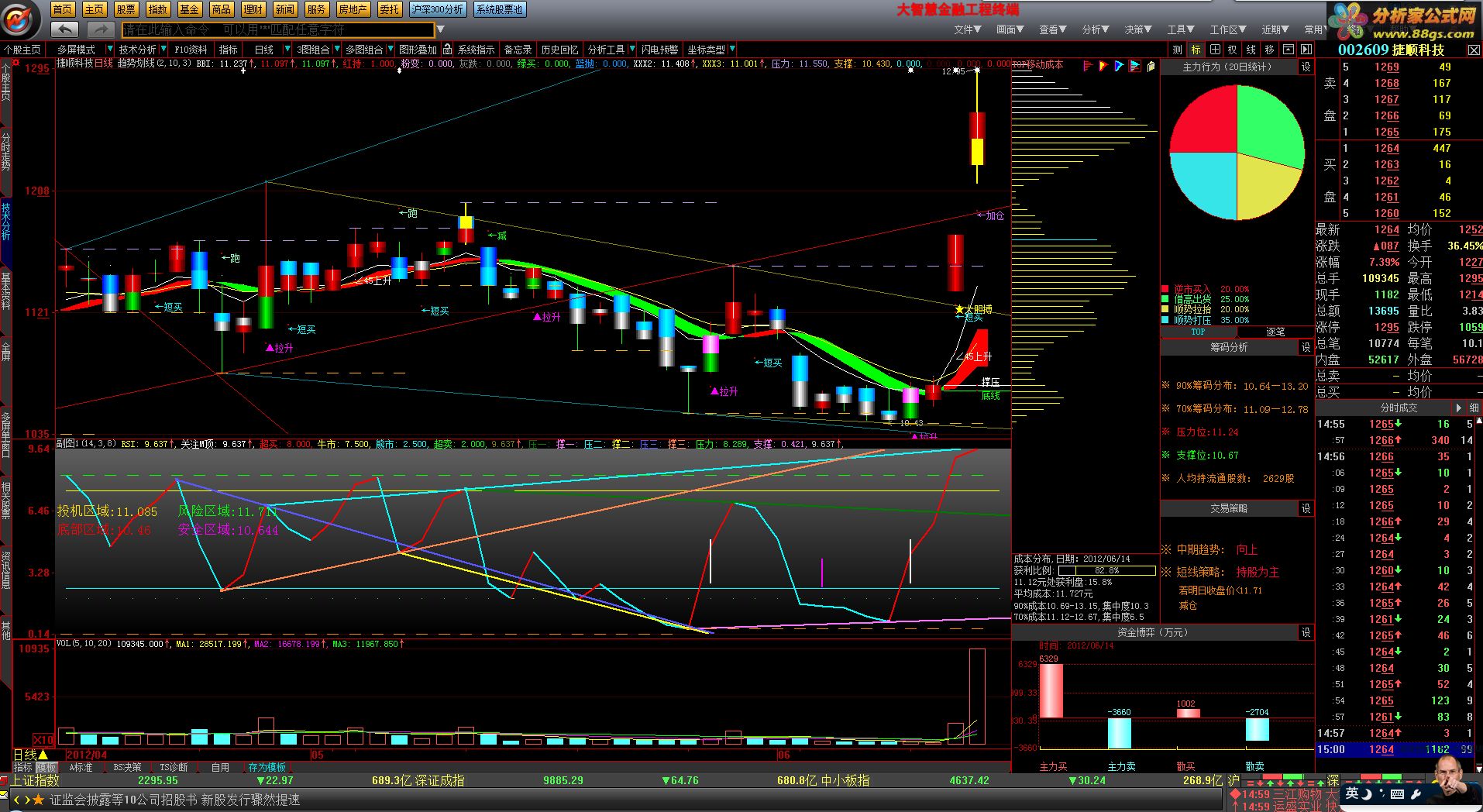Screen dimensions: 1483x812
Task: Show previous news with left chevron
Action: point(17,800)
